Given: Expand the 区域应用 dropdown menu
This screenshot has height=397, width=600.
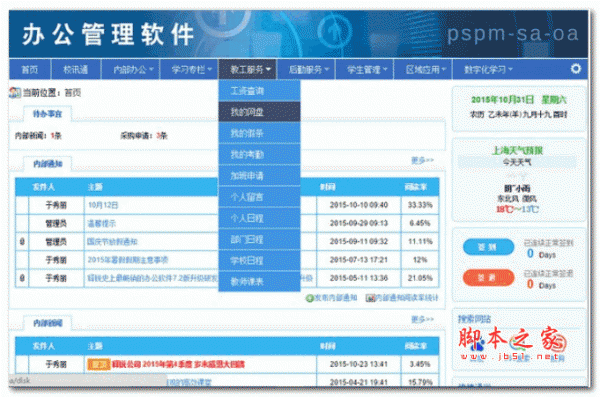Looking at the screenshot, I should point(424,69).
